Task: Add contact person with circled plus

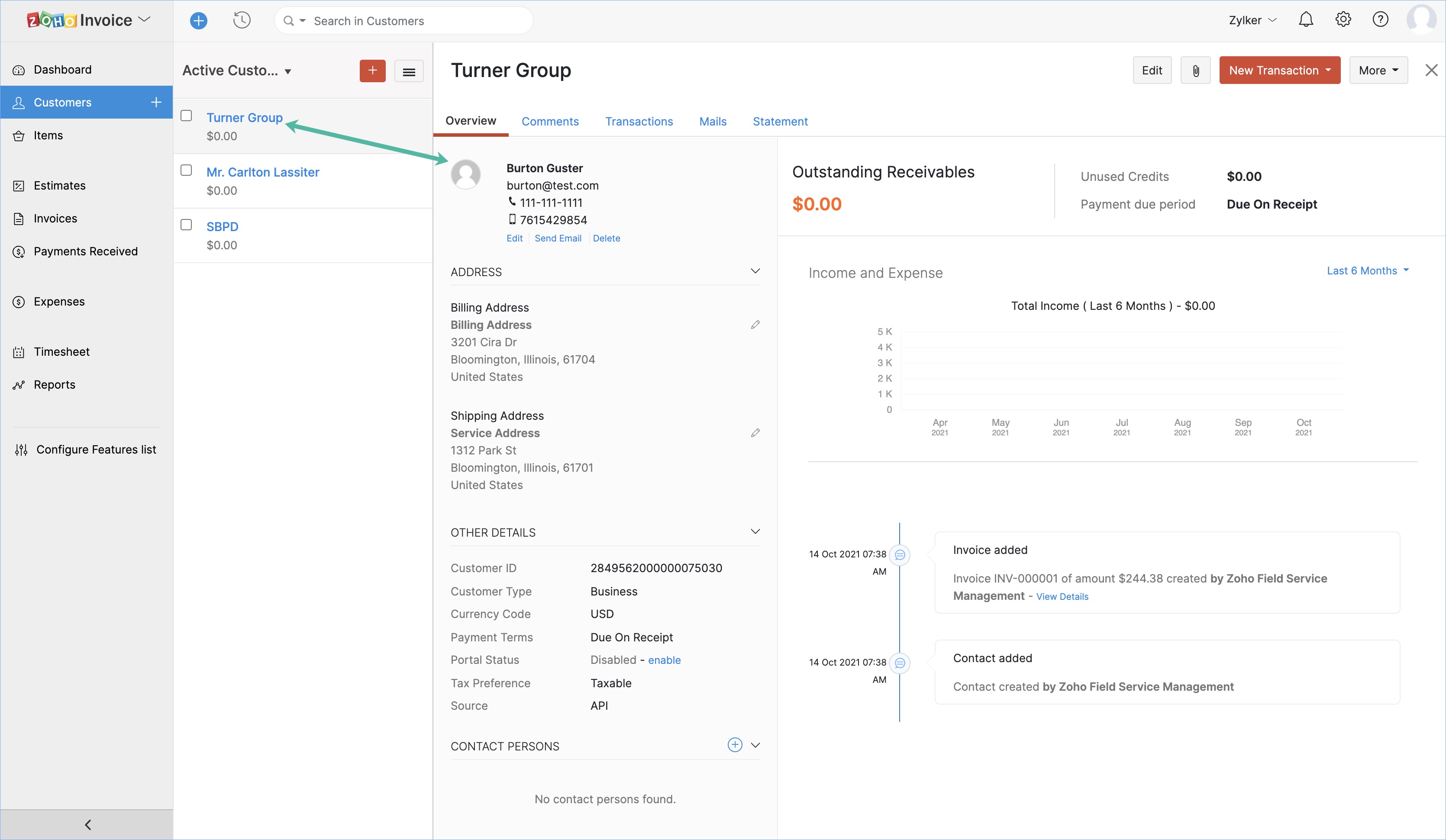Action: (x=735, y=745)
